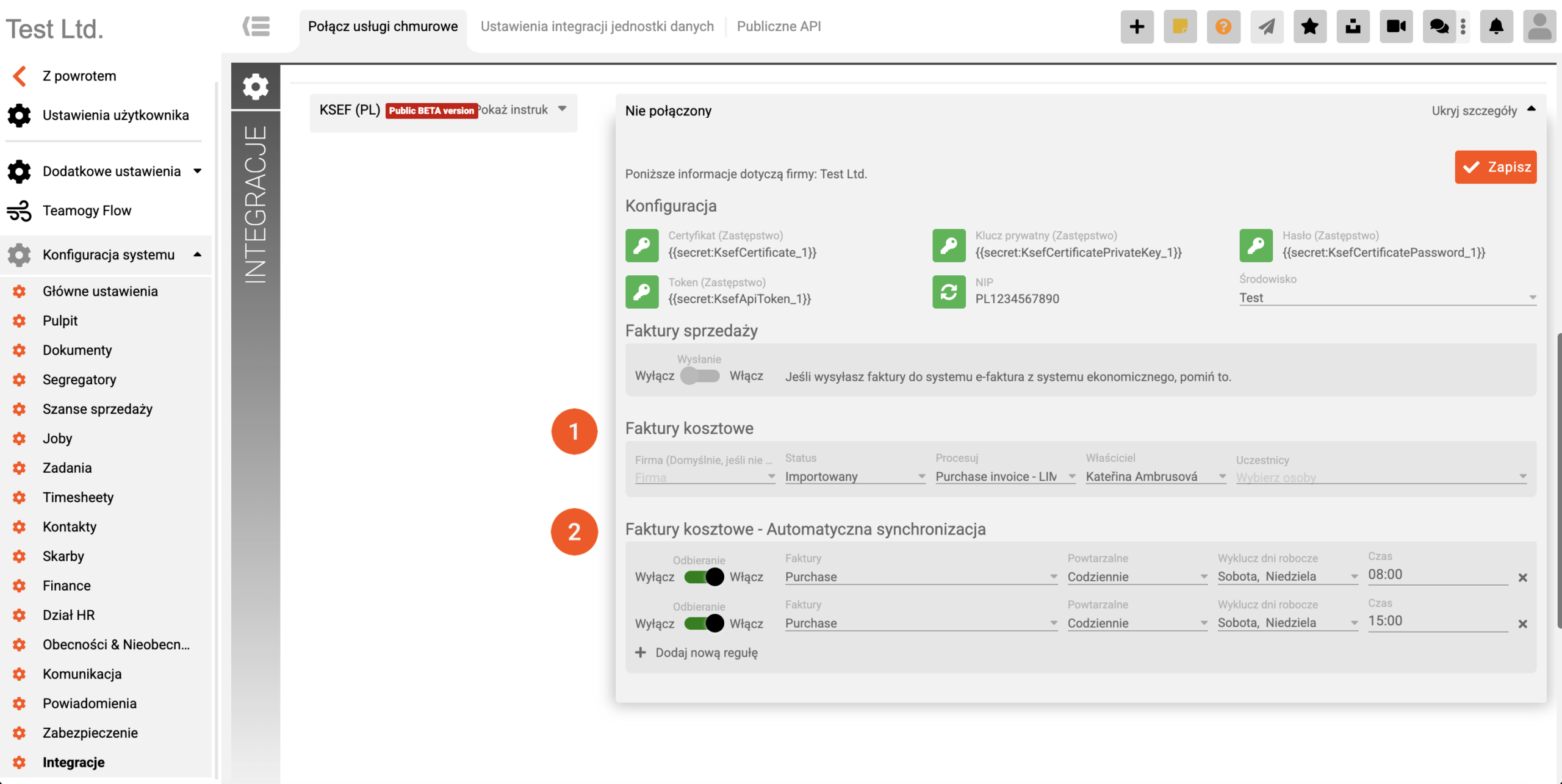Click the plus add-new icon in top toolbar
This screenshot has width=1562, height=784.
pyautogui.click(x=1137, y=26)
